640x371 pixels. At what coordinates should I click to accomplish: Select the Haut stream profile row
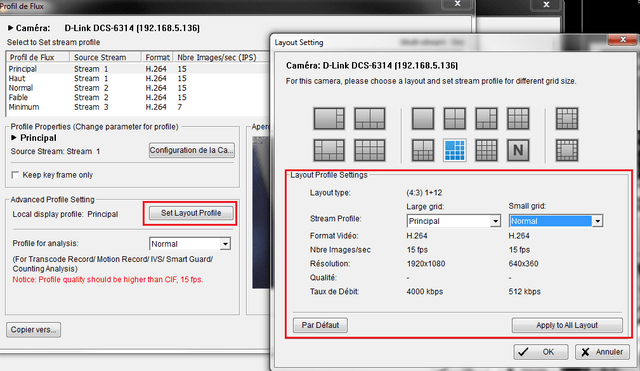(137, 78)
